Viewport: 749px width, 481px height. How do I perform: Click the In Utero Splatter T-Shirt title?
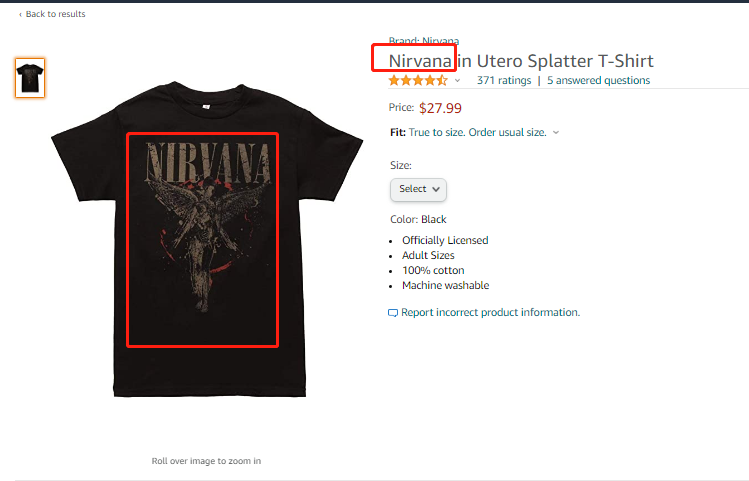click(x=556, y=61)
